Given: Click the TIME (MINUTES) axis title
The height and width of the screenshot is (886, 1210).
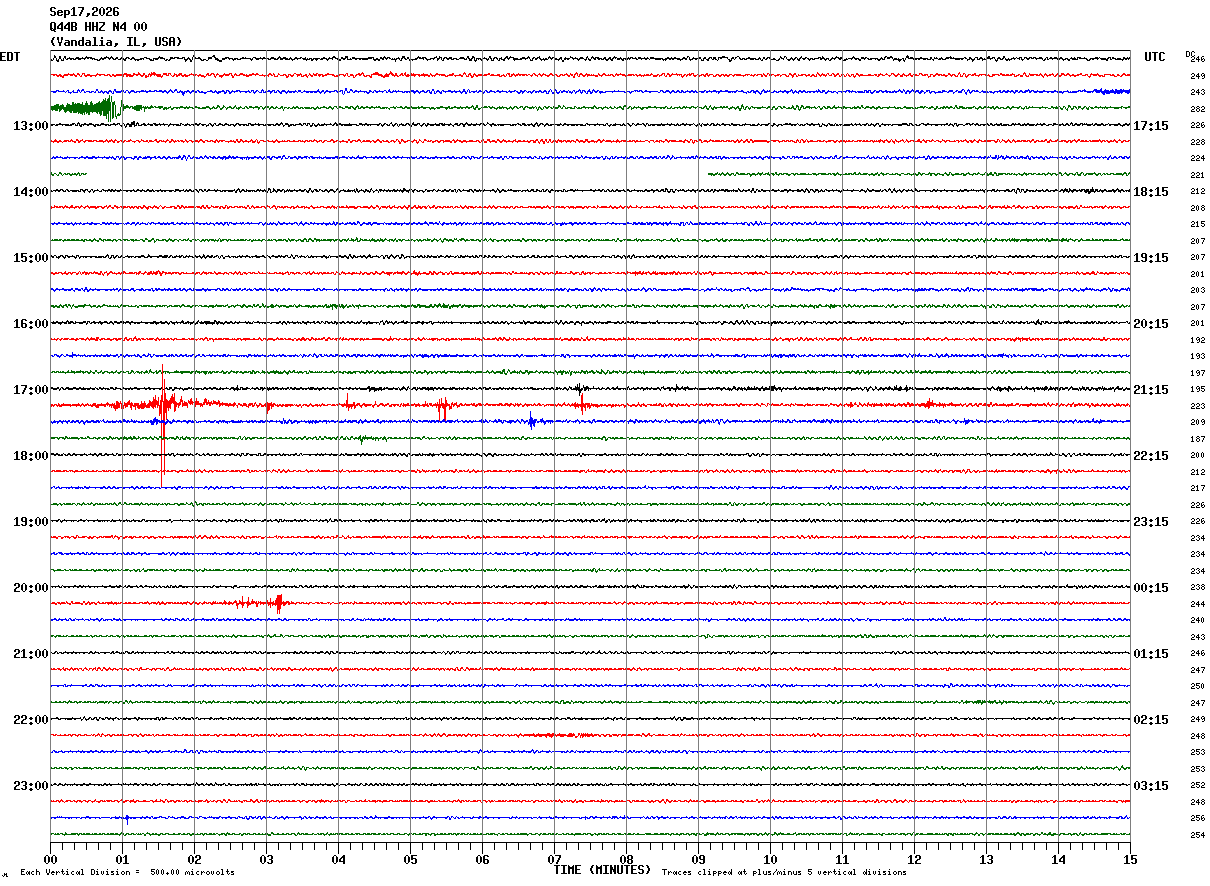Looking at the screenshot, I should click(x=602, y=870).
